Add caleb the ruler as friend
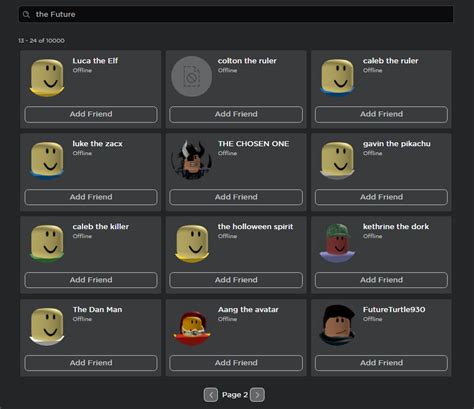 tap(381, 114)
